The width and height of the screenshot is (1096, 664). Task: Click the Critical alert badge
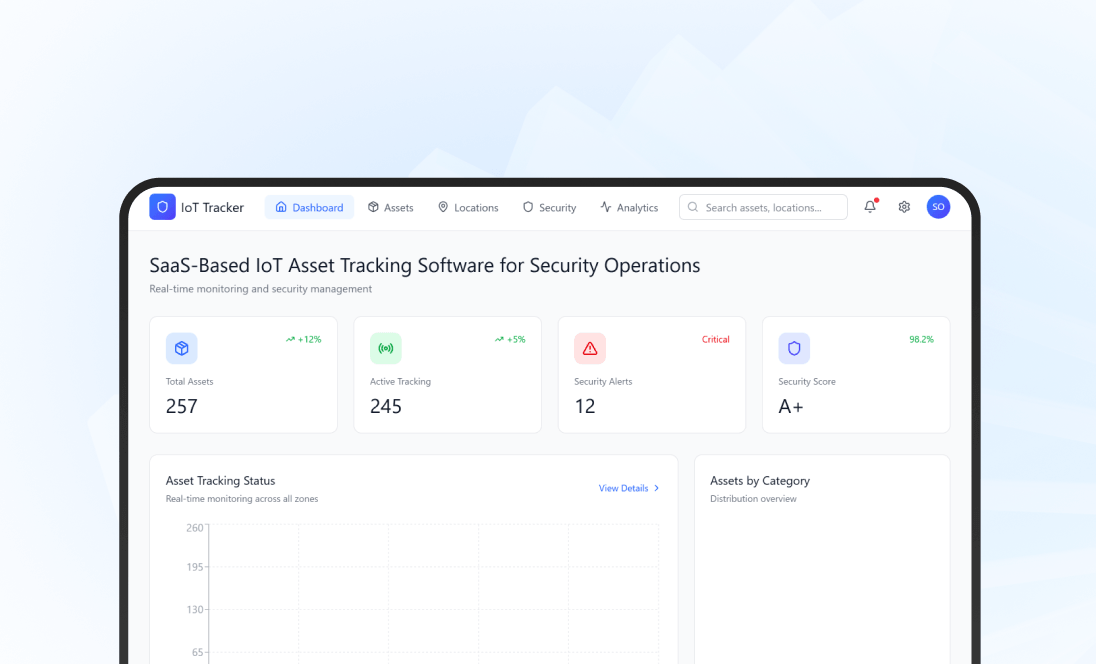pyautogui.click(x=715, y=339)
